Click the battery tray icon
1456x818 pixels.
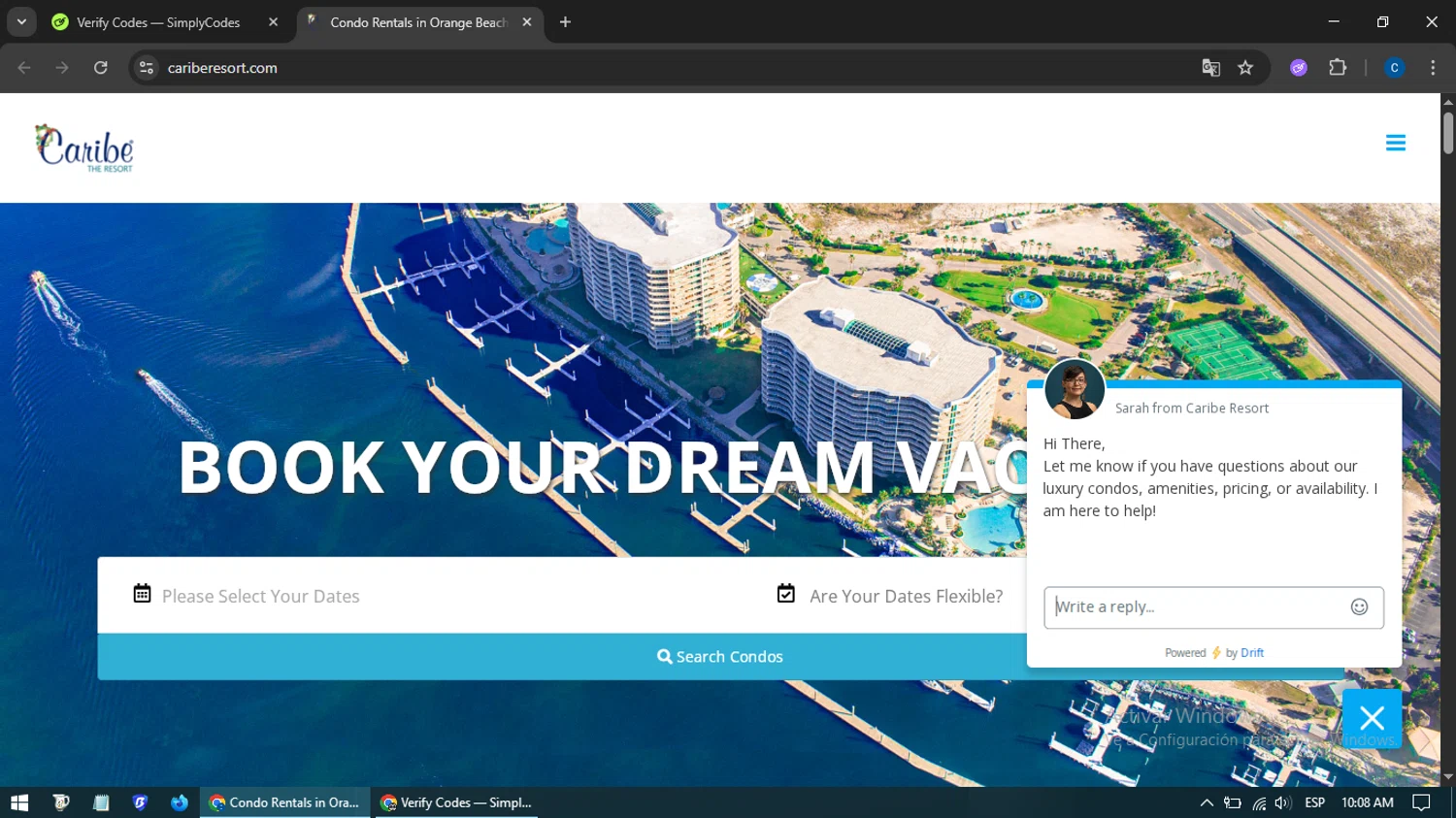pos(1233,802)
